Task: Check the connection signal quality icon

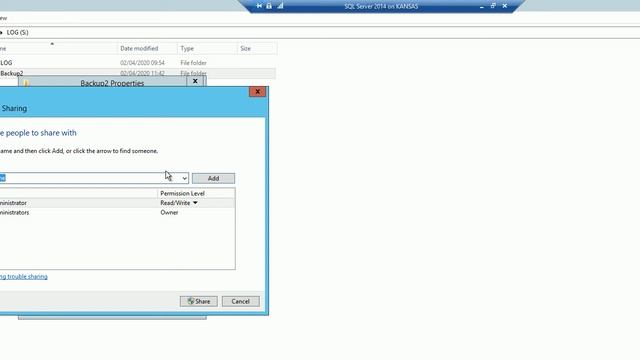Action: (280, 6)
